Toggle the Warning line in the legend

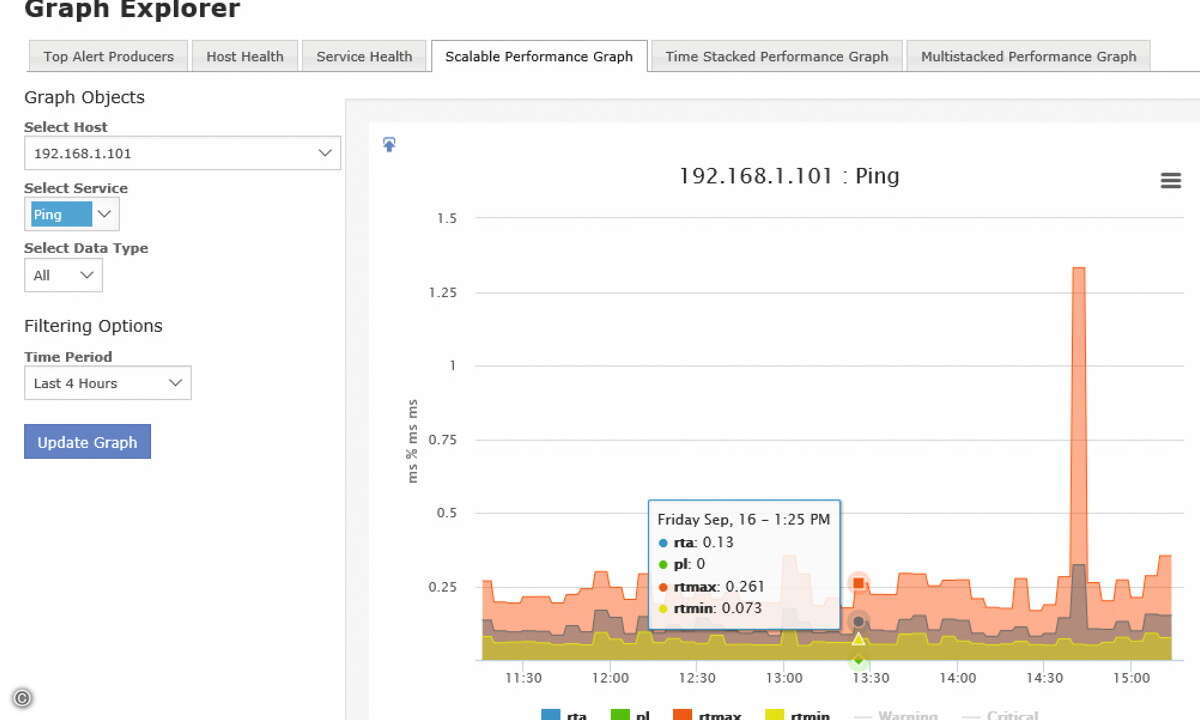pyautogui.click(x=895, y=715)
